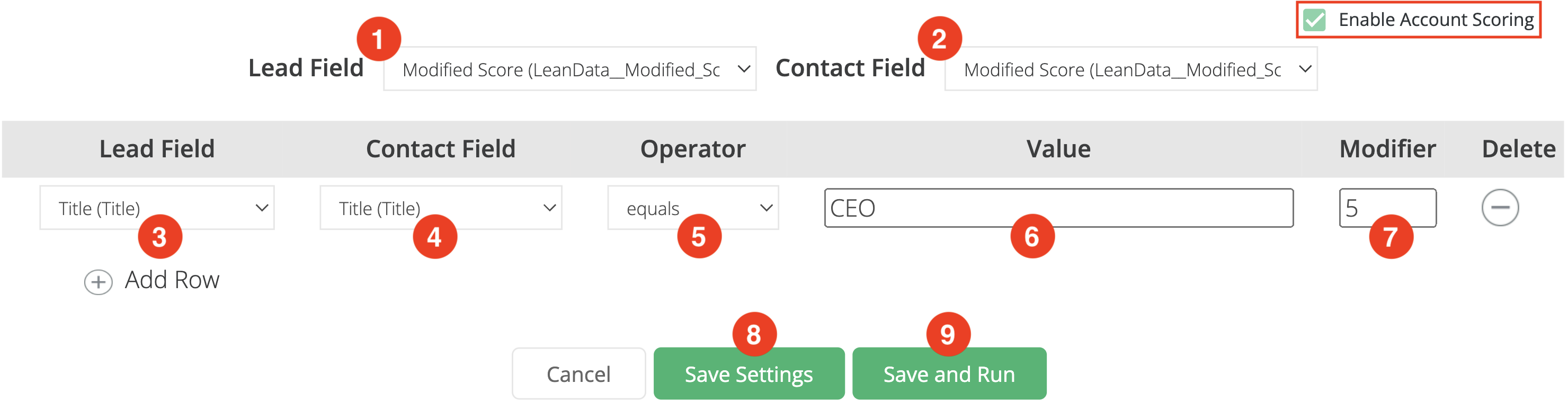The height and width of the screenshot is (410, 1568).
Task: Click the minus icon to delete row
Action: pyautogui.click(x=1499, y=208)
